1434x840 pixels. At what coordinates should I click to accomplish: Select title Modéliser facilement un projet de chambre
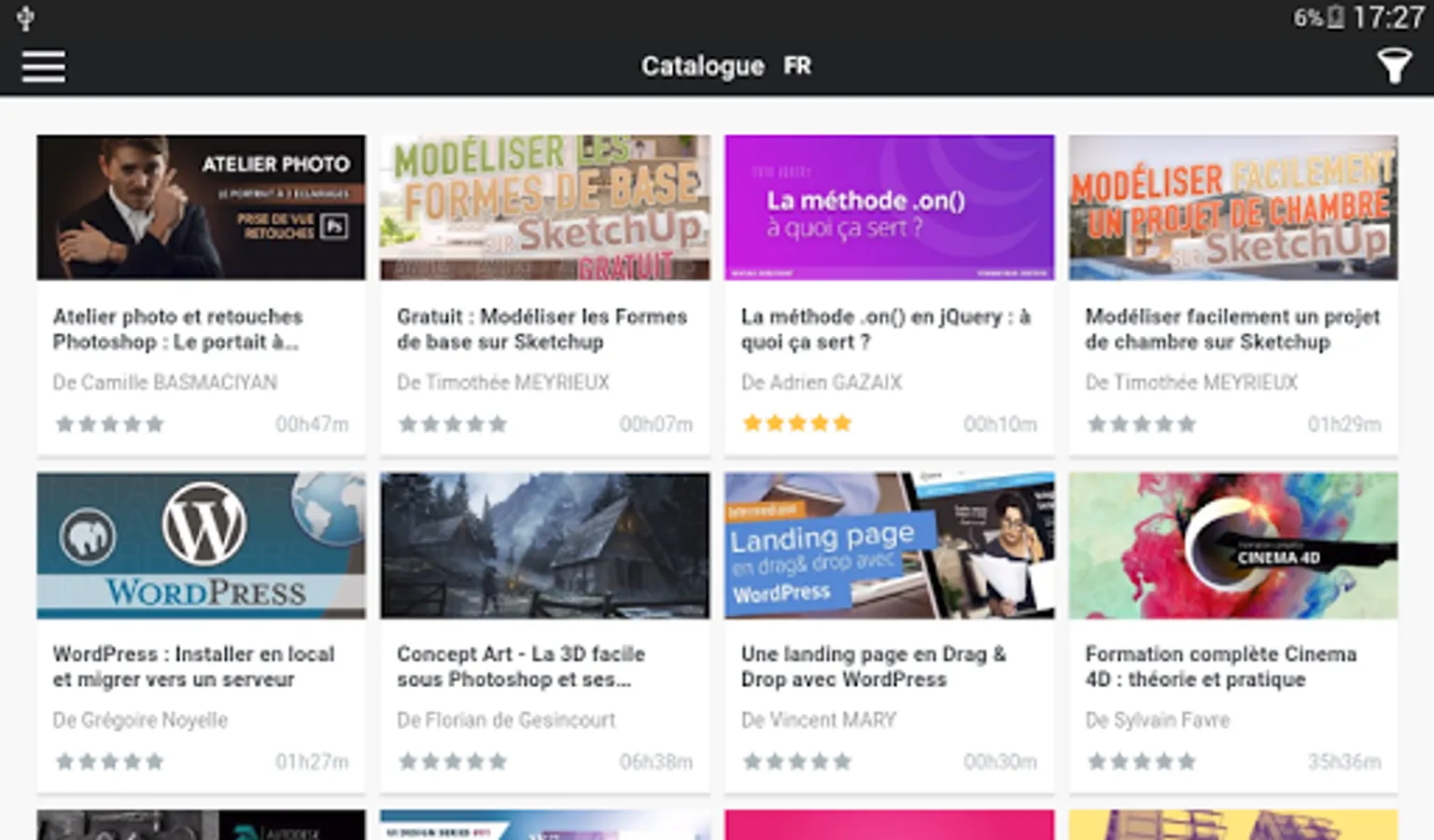(1232, 329)
